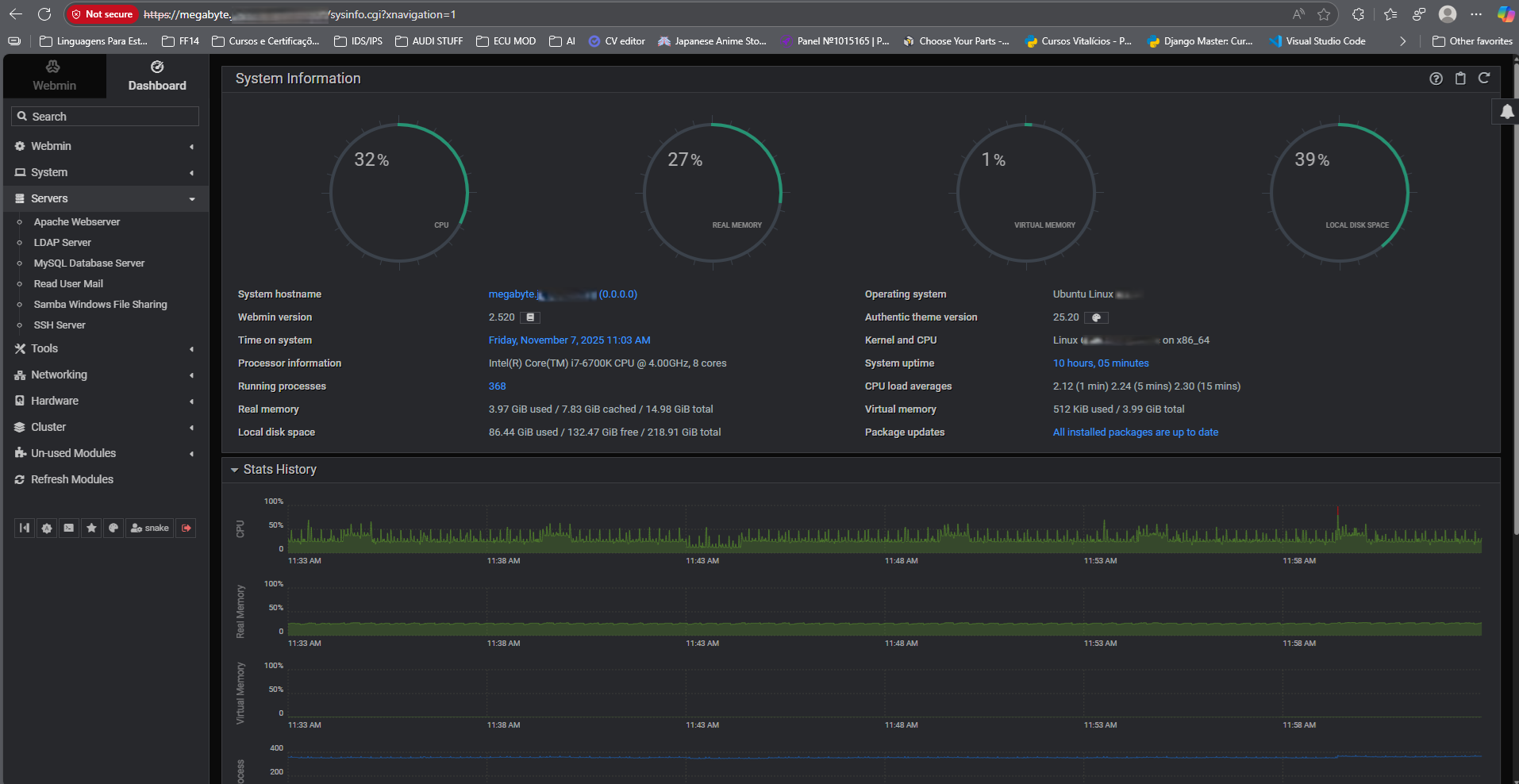Image resolution: width=1519 pixels, height=784 pixels.
Task: Click the help question mark icon
Action: point(1436,78)
